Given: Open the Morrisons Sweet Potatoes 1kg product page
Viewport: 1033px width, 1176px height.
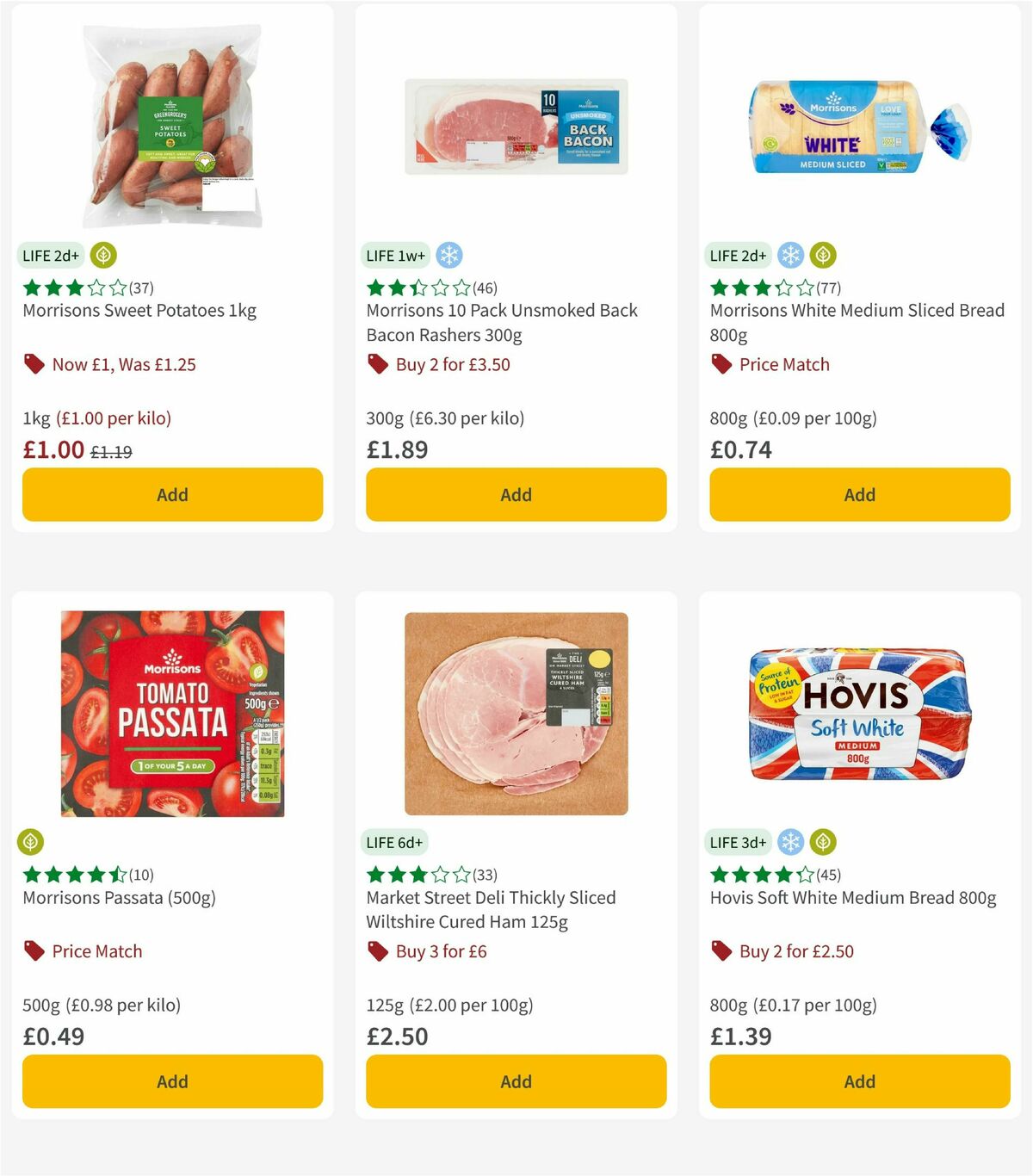Looking at the screenshot, I should 139,311.
